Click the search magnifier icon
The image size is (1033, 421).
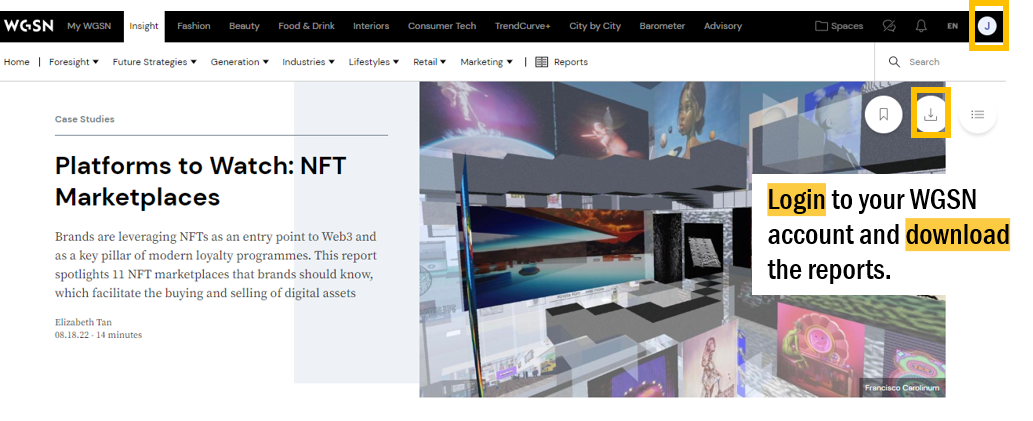pyautogui.click(x=894, y=61)
